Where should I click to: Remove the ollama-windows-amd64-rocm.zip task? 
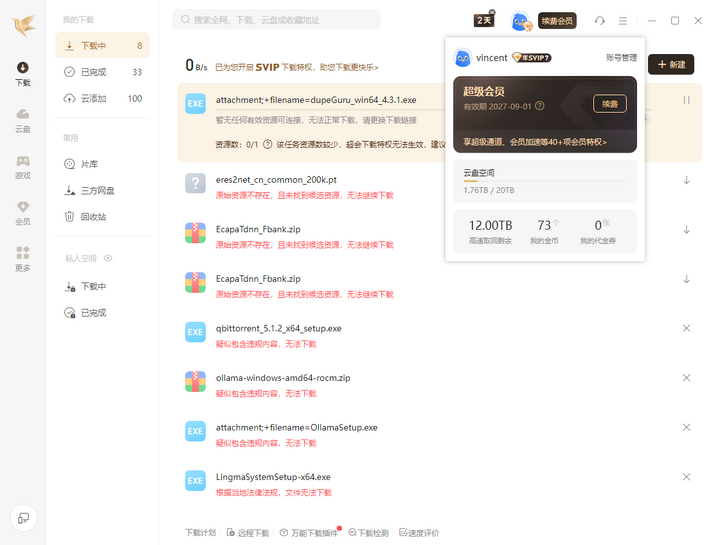point(686,378)
